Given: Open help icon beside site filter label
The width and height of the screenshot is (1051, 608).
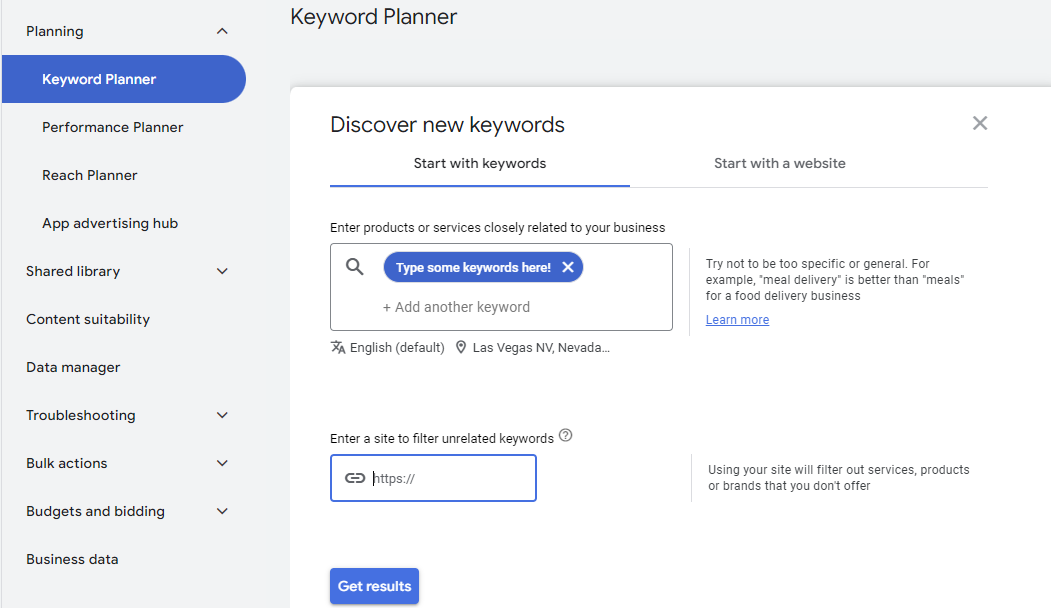Looking at the screenshot, I should click(566, 436).
